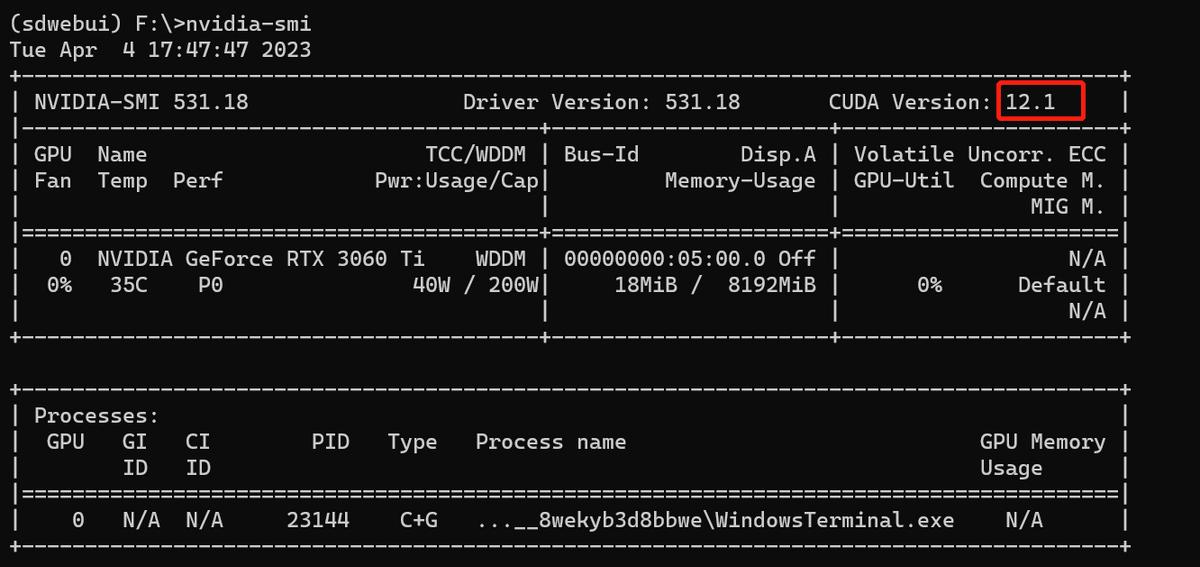1200x567 pixels.
Task: Click the Driver Version 531.18 value
Action: click(x=702, y=102)
